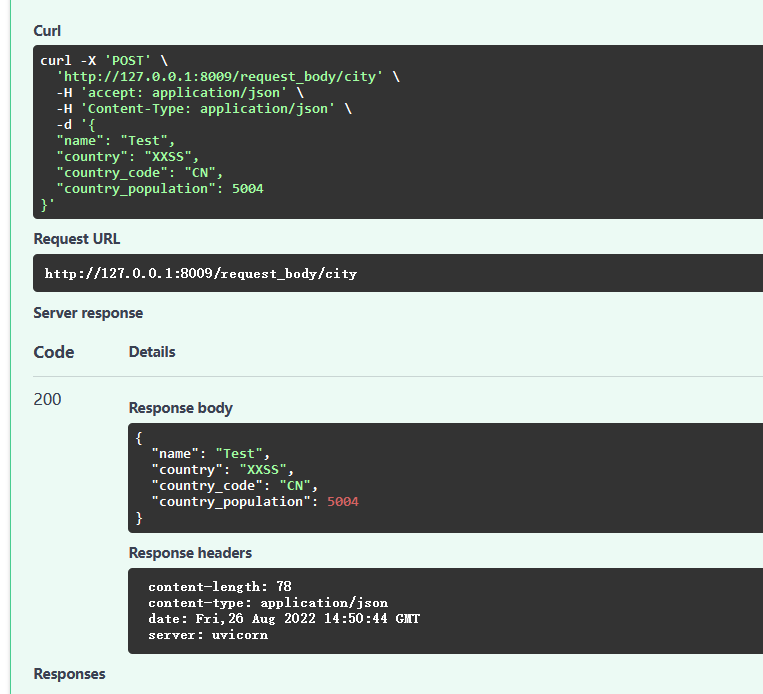Click "name": "Test" in curl command
This screenshot has height=694, width=763.
pos(116,141)
